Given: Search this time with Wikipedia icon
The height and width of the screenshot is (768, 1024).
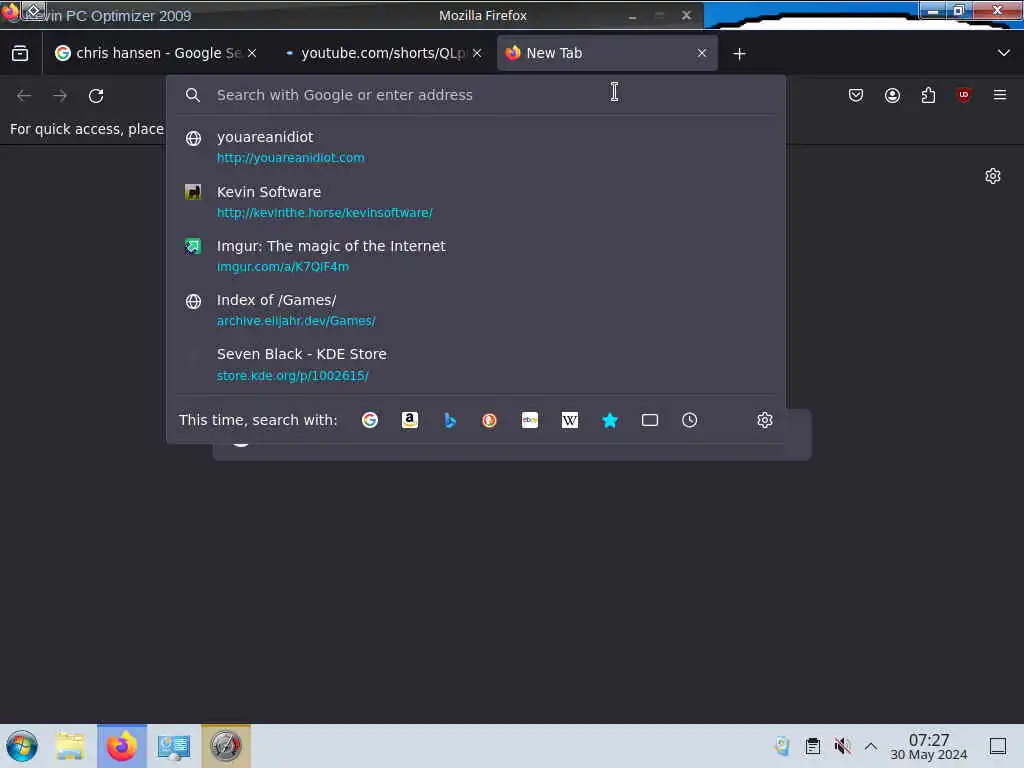Looking at the screenshot, I should (x=569, y=420).
